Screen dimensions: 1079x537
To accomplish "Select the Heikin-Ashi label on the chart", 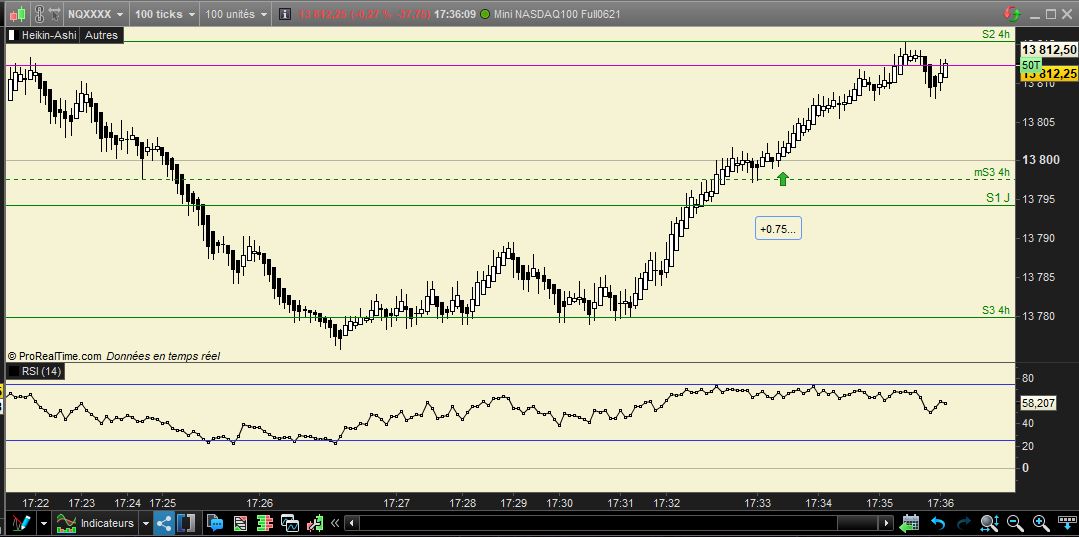I will [49, 35].
